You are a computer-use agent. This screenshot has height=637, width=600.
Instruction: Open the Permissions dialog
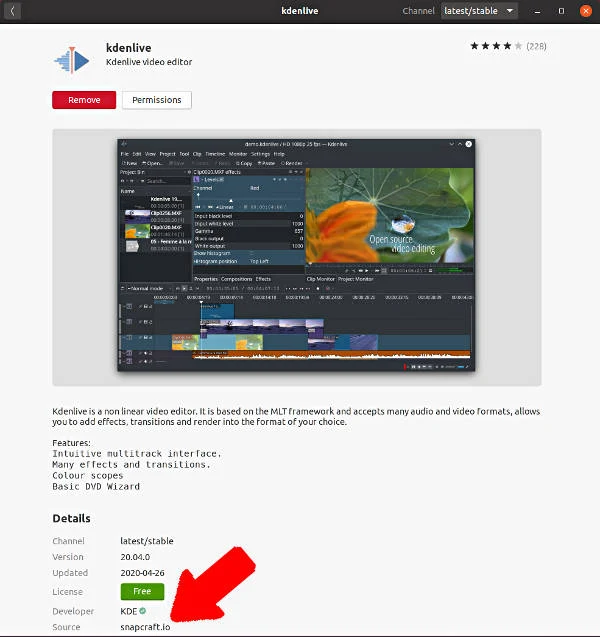[x=157, y=100]
